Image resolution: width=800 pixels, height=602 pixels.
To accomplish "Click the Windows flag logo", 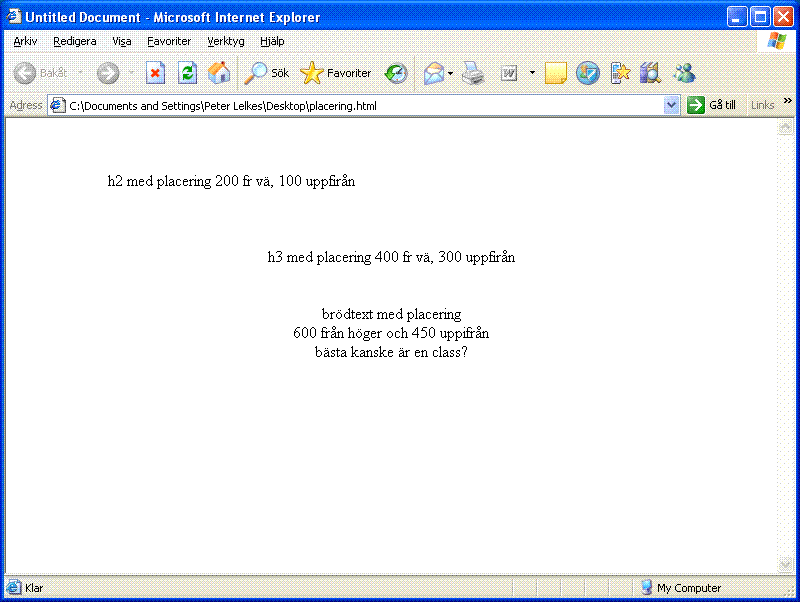I will pyautogui.click(x=776, y=41).
